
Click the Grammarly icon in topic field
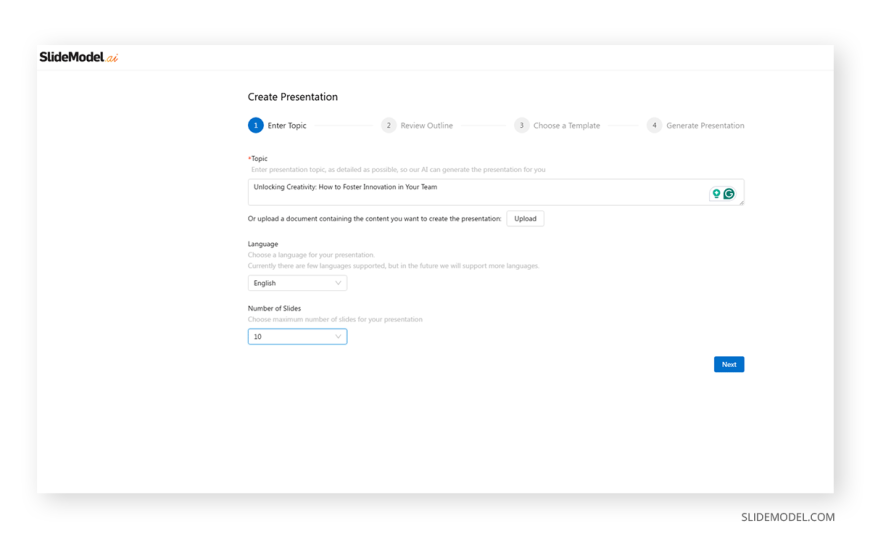(x=729, y=194)
